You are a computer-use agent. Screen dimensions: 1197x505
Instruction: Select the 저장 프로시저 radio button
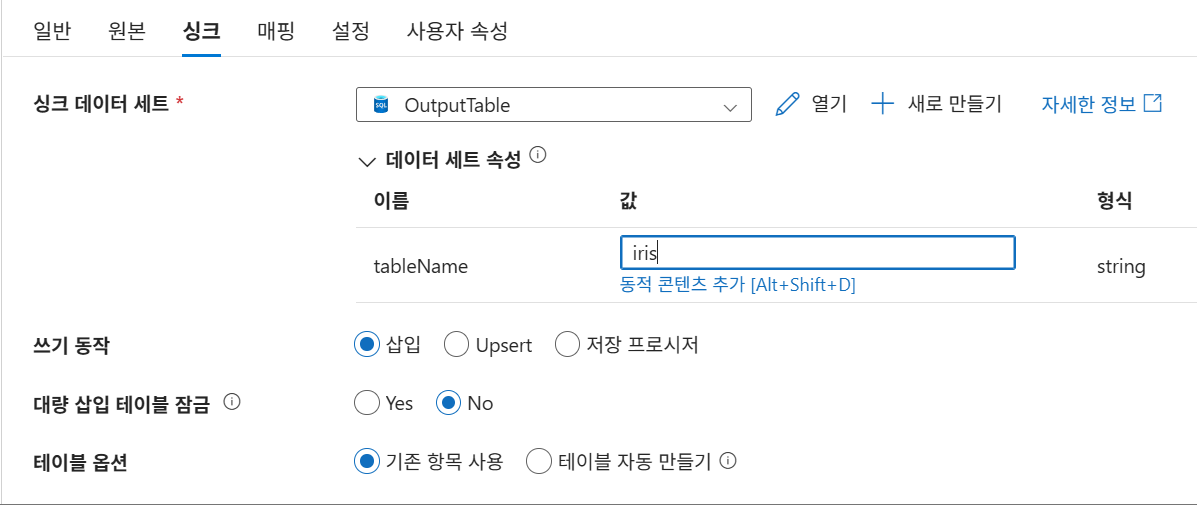pyautogui.click(x=567, y=345)
